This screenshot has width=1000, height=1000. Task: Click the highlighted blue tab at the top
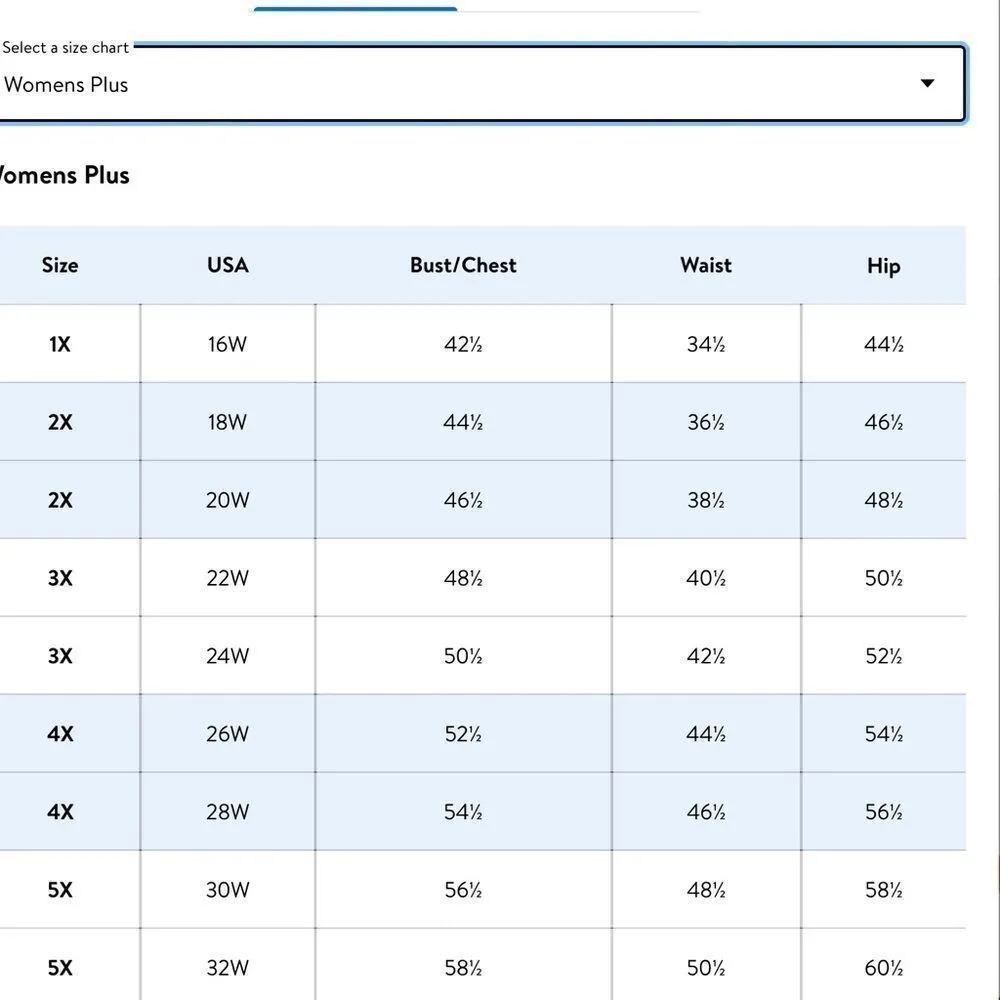click(355, 9)
